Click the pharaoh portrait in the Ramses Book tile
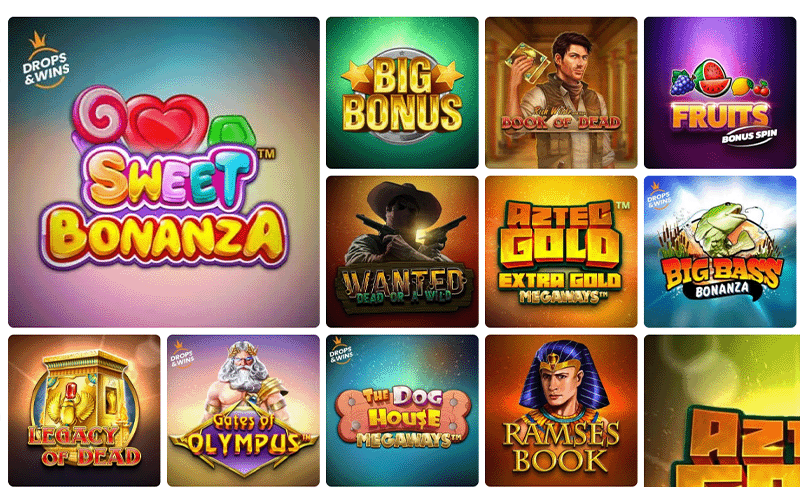This screenshot has width=800, height=500. click(560, 378)
